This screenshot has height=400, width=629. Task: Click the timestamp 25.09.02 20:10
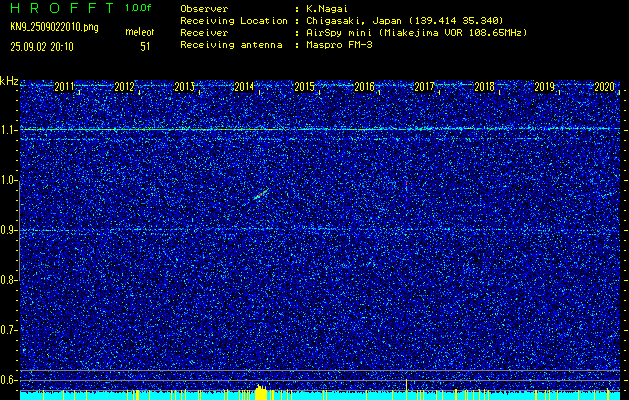pos(42,47)
